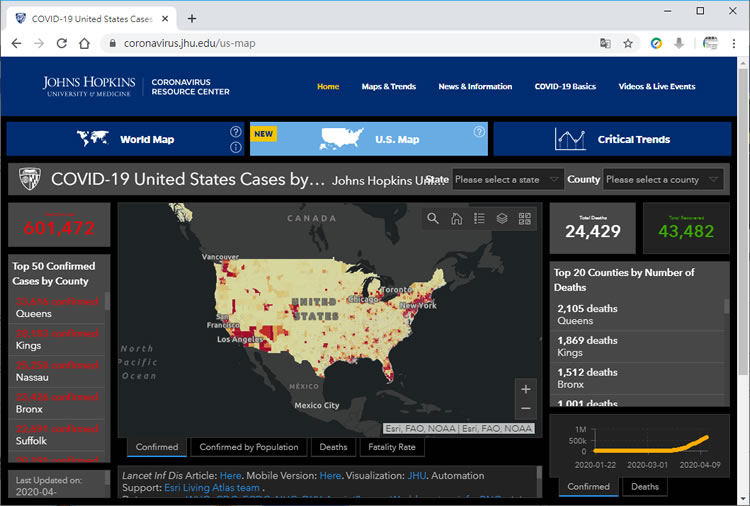The height and width of the screenshot is (506, 750).
Task: Open the Critical Trends button
Action: click(x=612, y=139)
